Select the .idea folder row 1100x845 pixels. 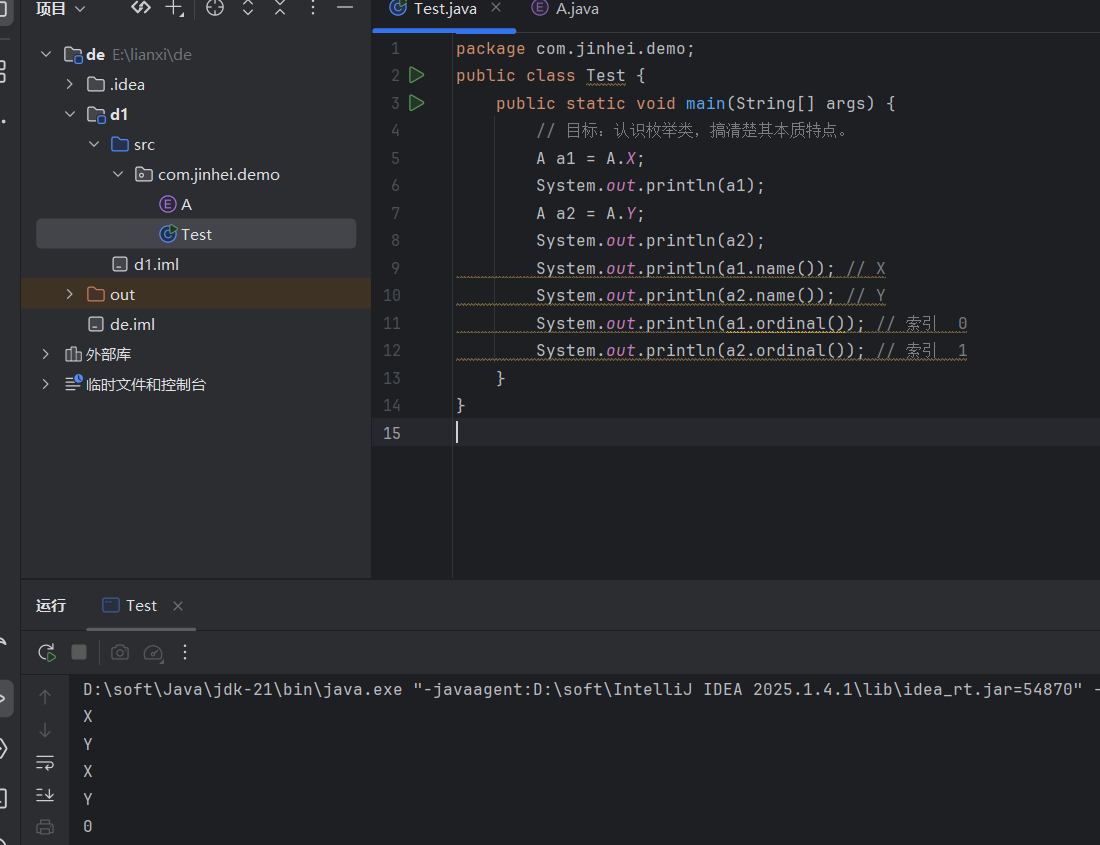click(196, 85)
